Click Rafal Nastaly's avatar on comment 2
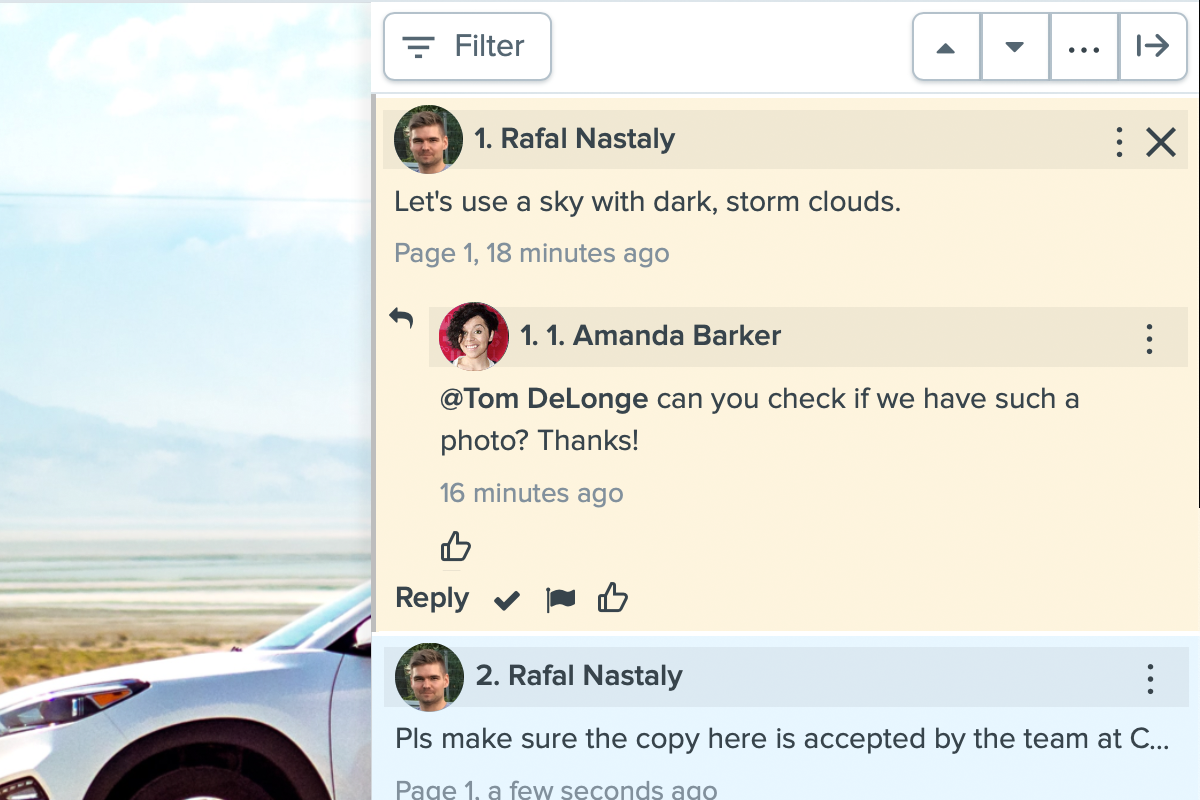1200x800 pixels. [x=430, y=677]
